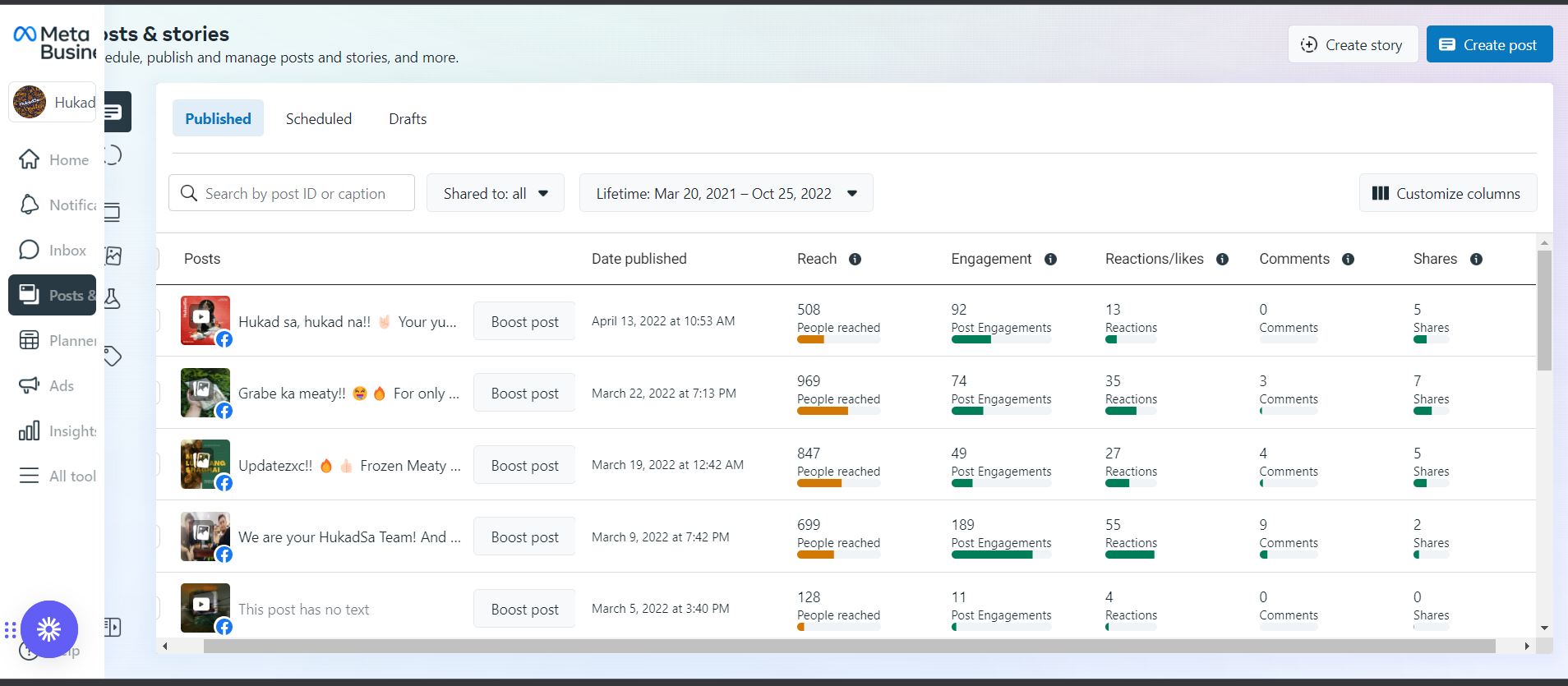The height and width of the screenshot is (686, 1568).
Task: Go to Home in the sidebar
Action: click(x=30, y=159)
